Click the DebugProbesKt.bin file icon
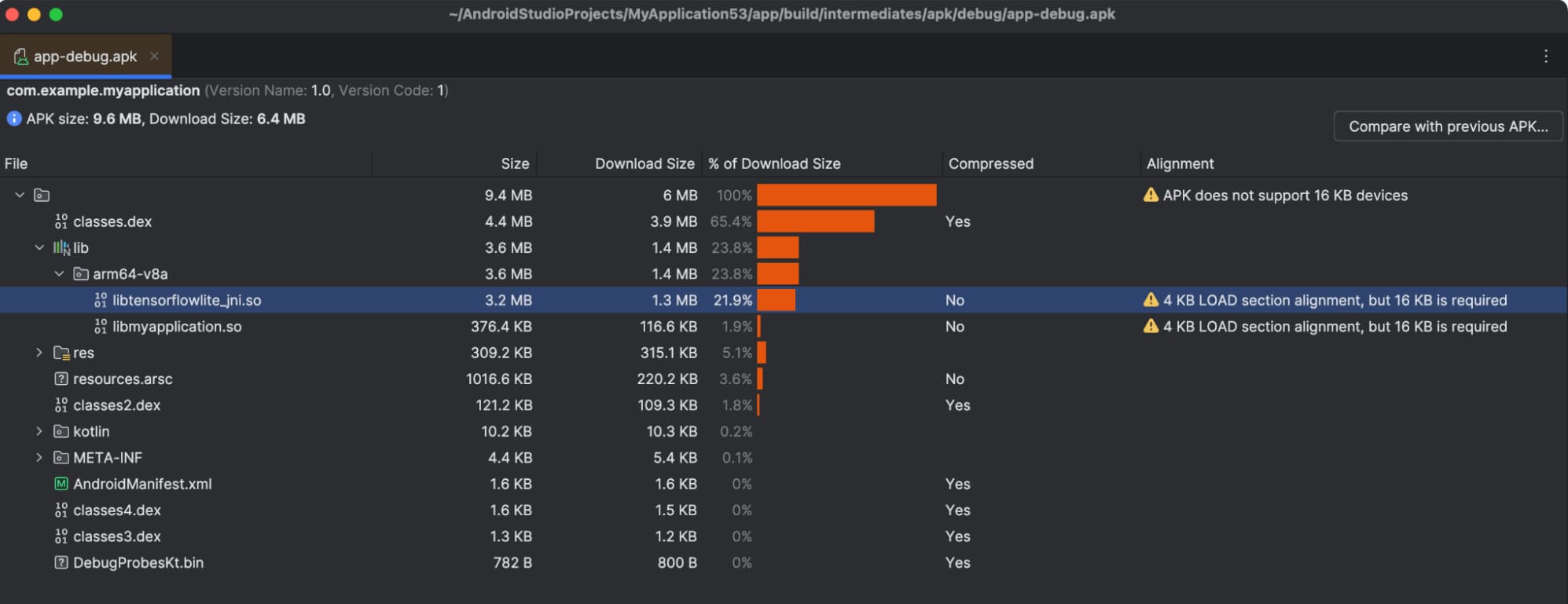This screenshot has width=1568, height=604. pos(61,562)
